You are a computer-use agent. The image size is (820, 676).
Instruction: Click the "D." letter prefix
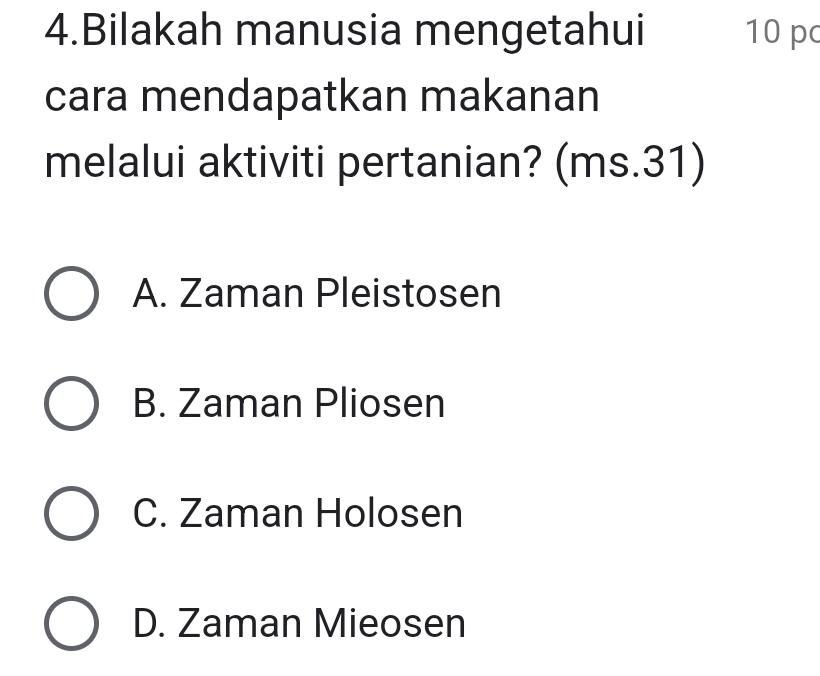coord(150,624)
